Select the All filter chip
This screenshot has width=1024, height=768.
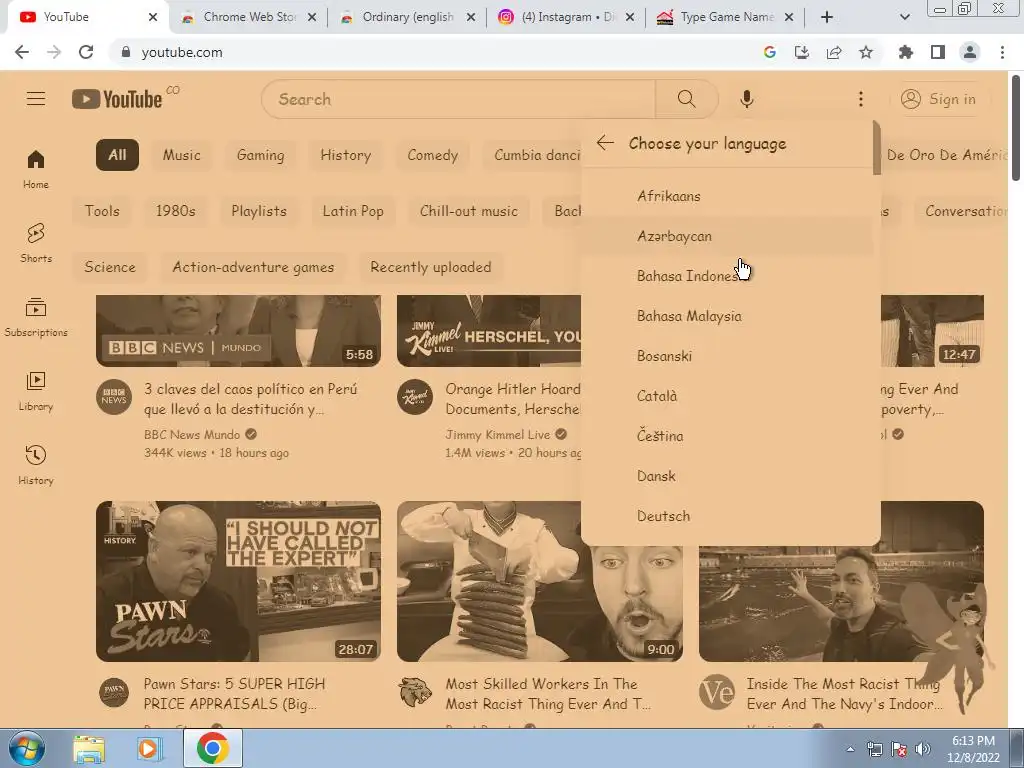click(117, 155)
